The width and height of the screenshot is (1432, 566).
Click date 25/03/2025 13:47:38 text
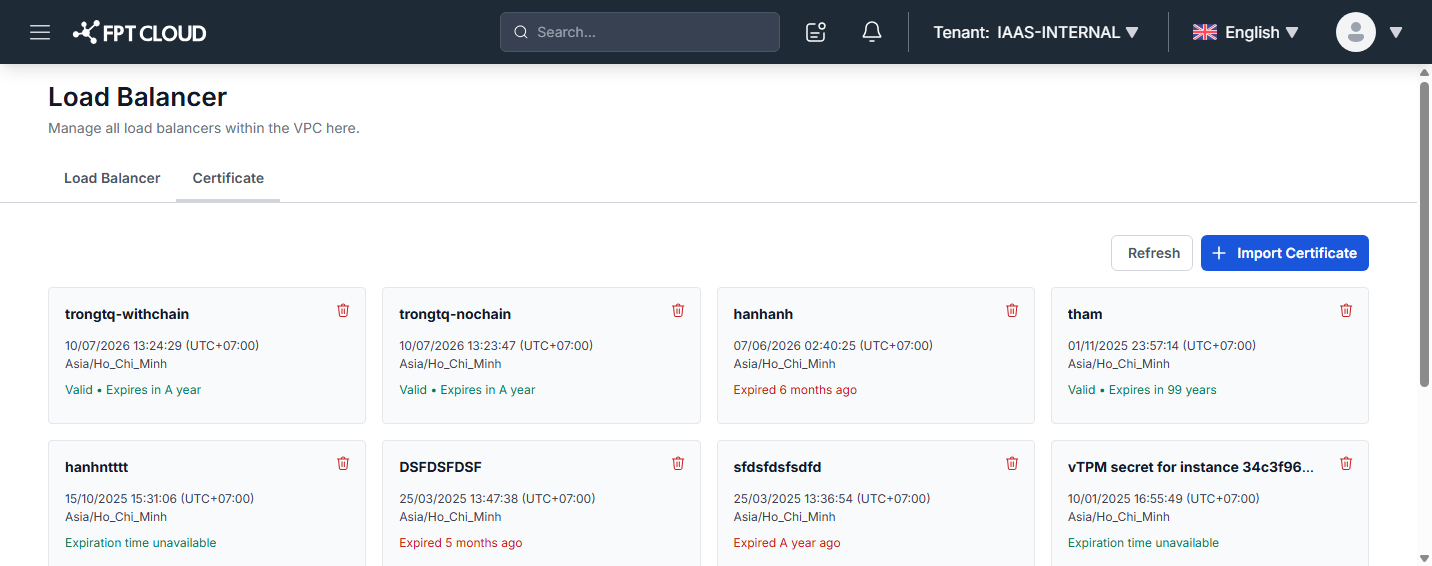[497, 499]
